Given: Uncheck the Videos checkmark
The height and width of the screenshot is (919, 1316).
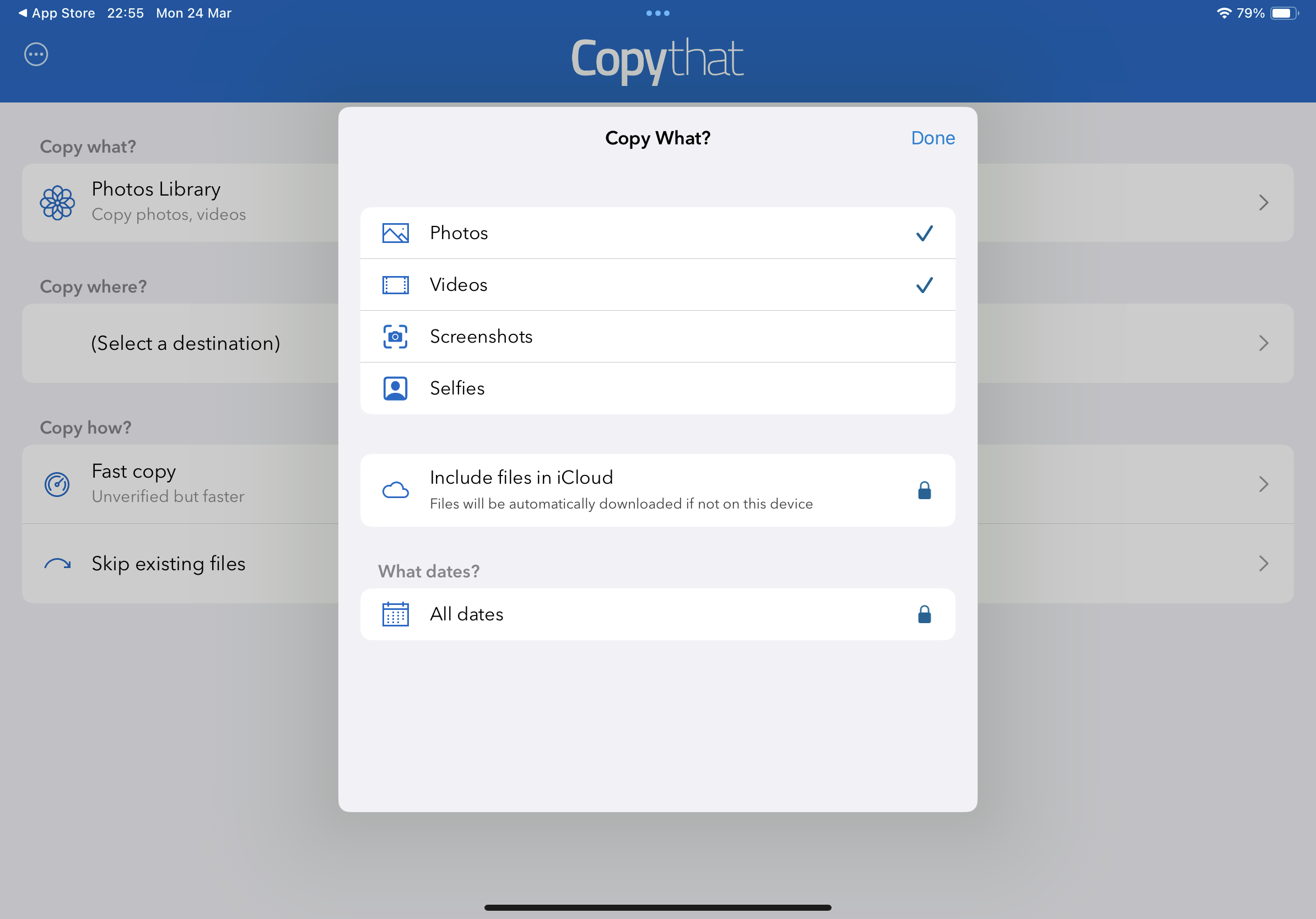Looking at the screenshot, I should (924, 285).
